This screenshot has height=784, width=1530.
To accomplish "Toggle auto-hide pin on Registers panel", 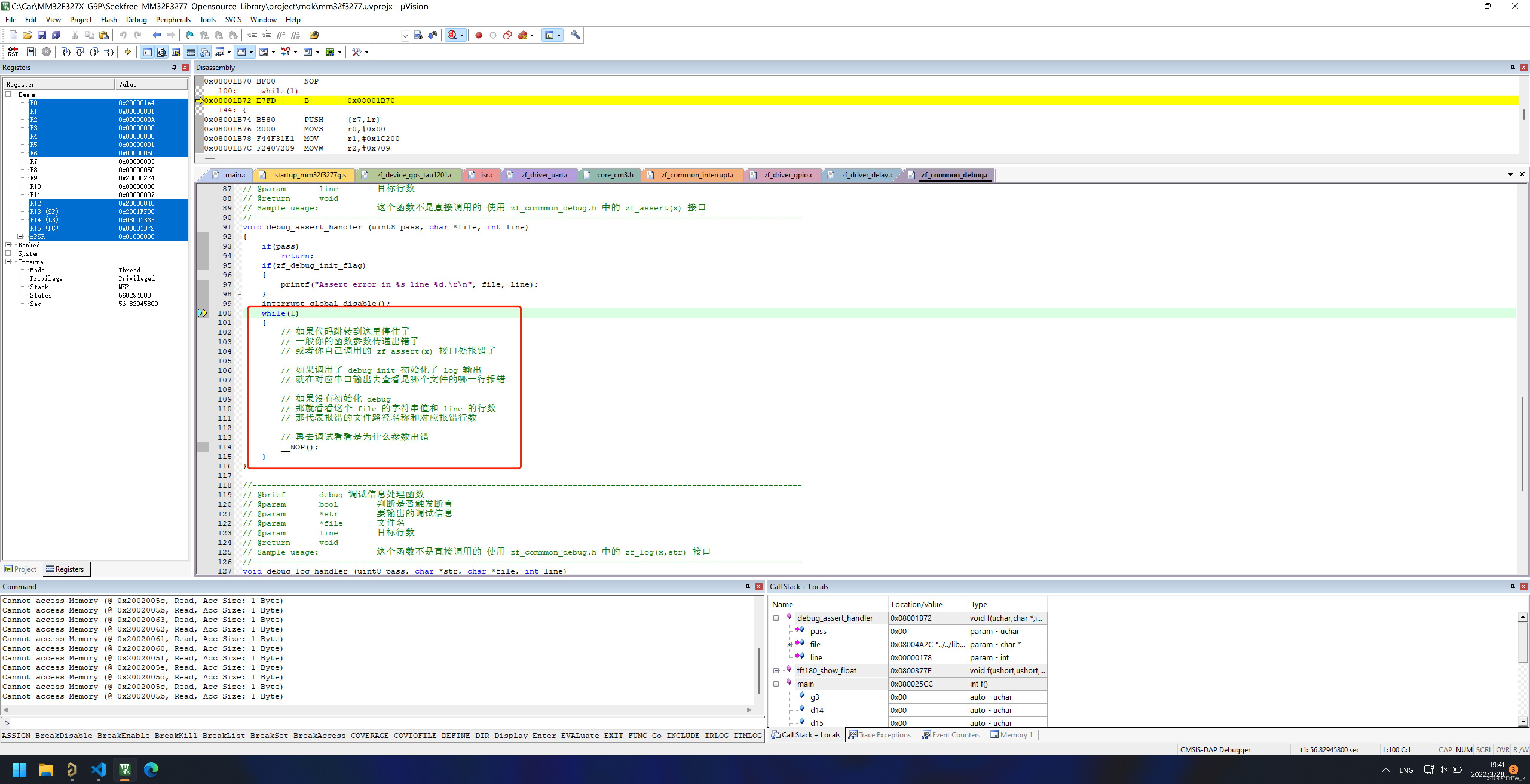I will 174,67.
